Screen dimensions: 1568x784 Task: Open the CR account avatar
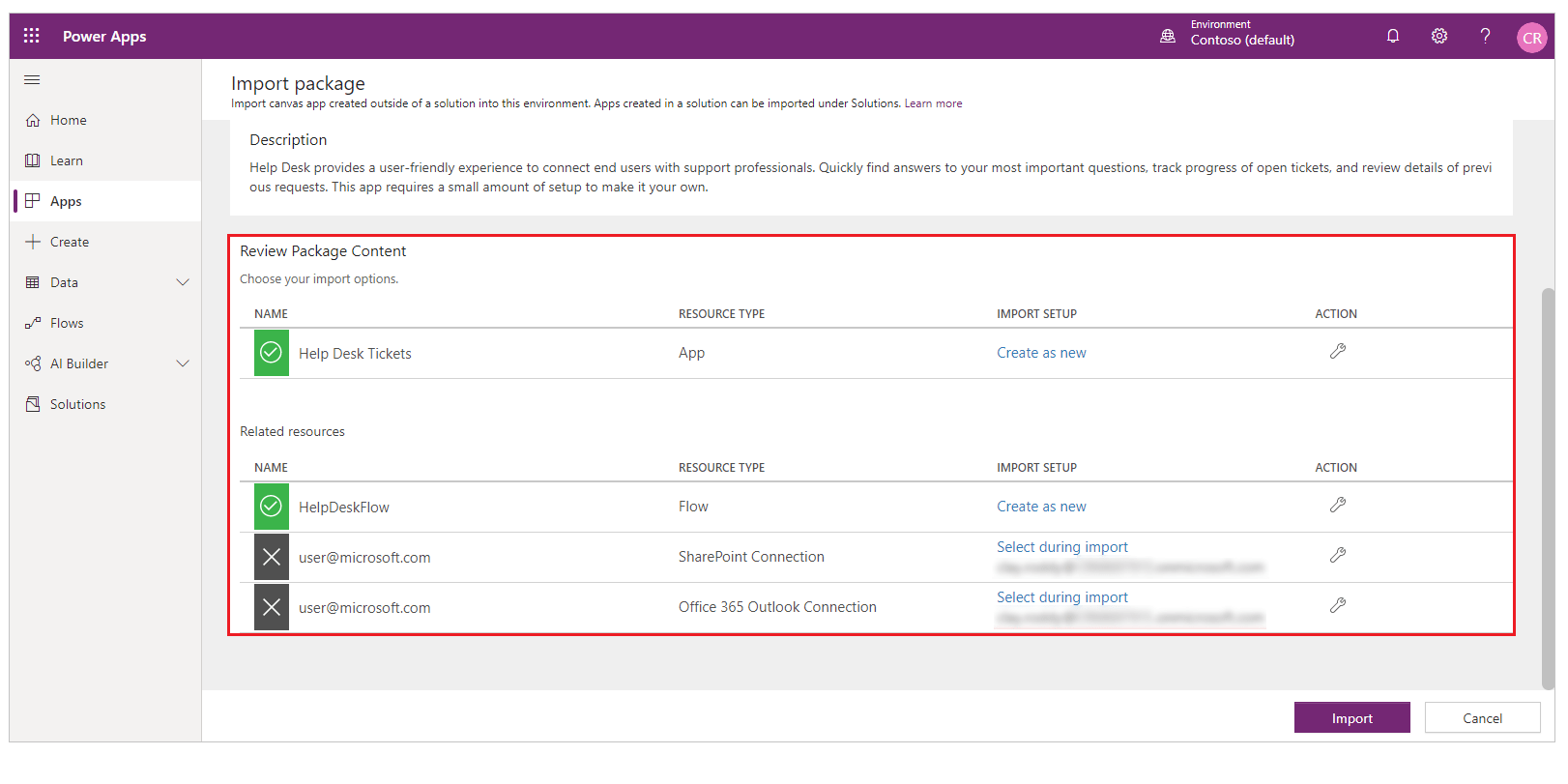coord(1532,38)
